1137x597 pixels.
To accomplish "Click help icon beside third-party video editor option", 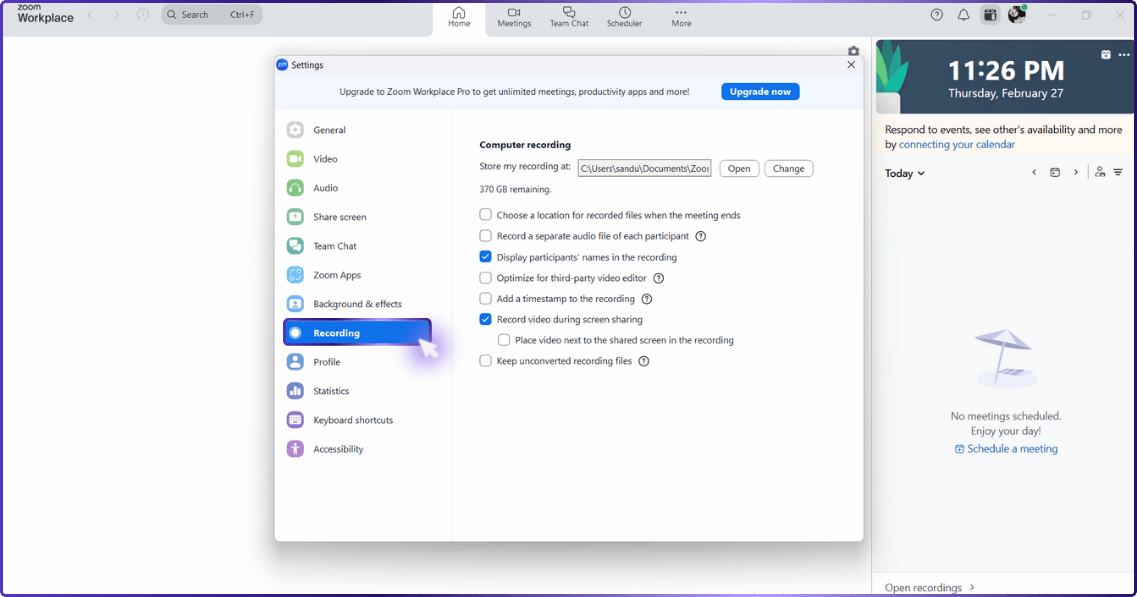I will [x=658, y=279].
